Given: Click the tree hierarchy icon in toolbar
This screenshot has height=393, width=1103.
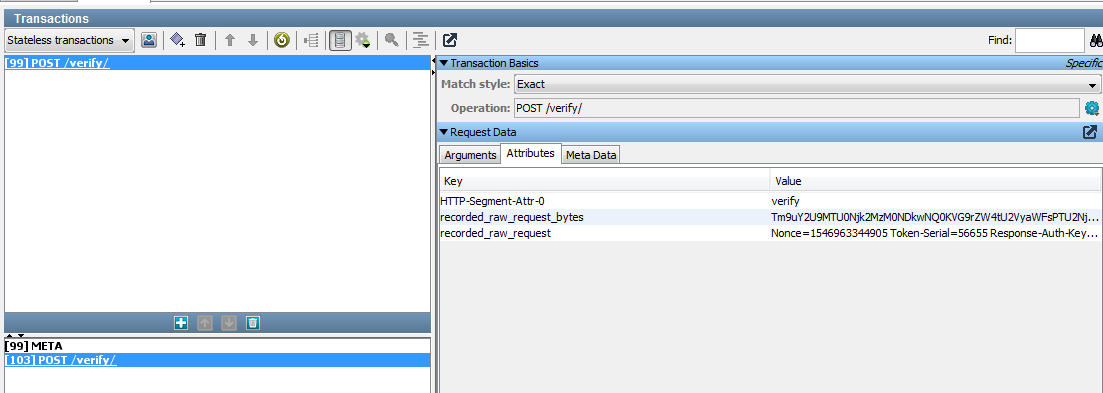Looking at the screenshot, I should click(311, 40).
